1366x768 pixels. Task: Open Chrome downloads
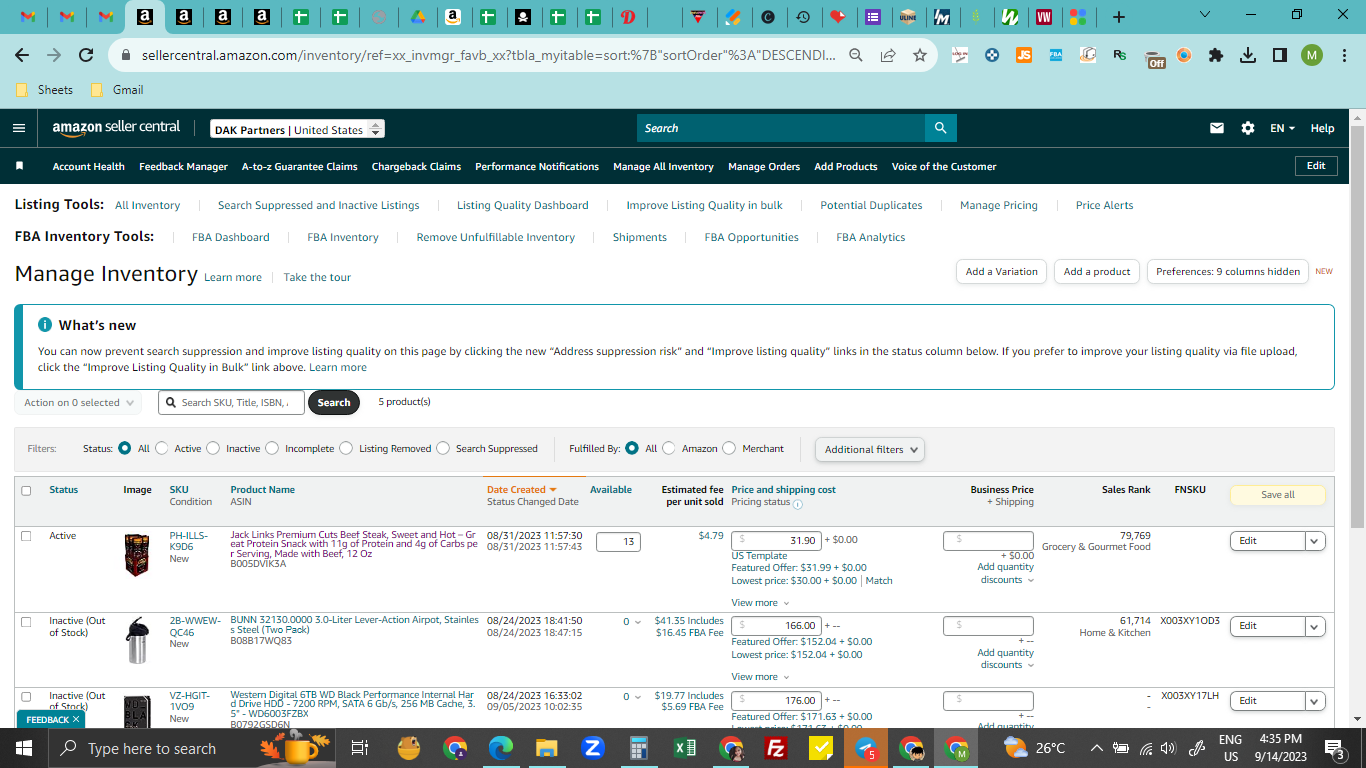1248,55
